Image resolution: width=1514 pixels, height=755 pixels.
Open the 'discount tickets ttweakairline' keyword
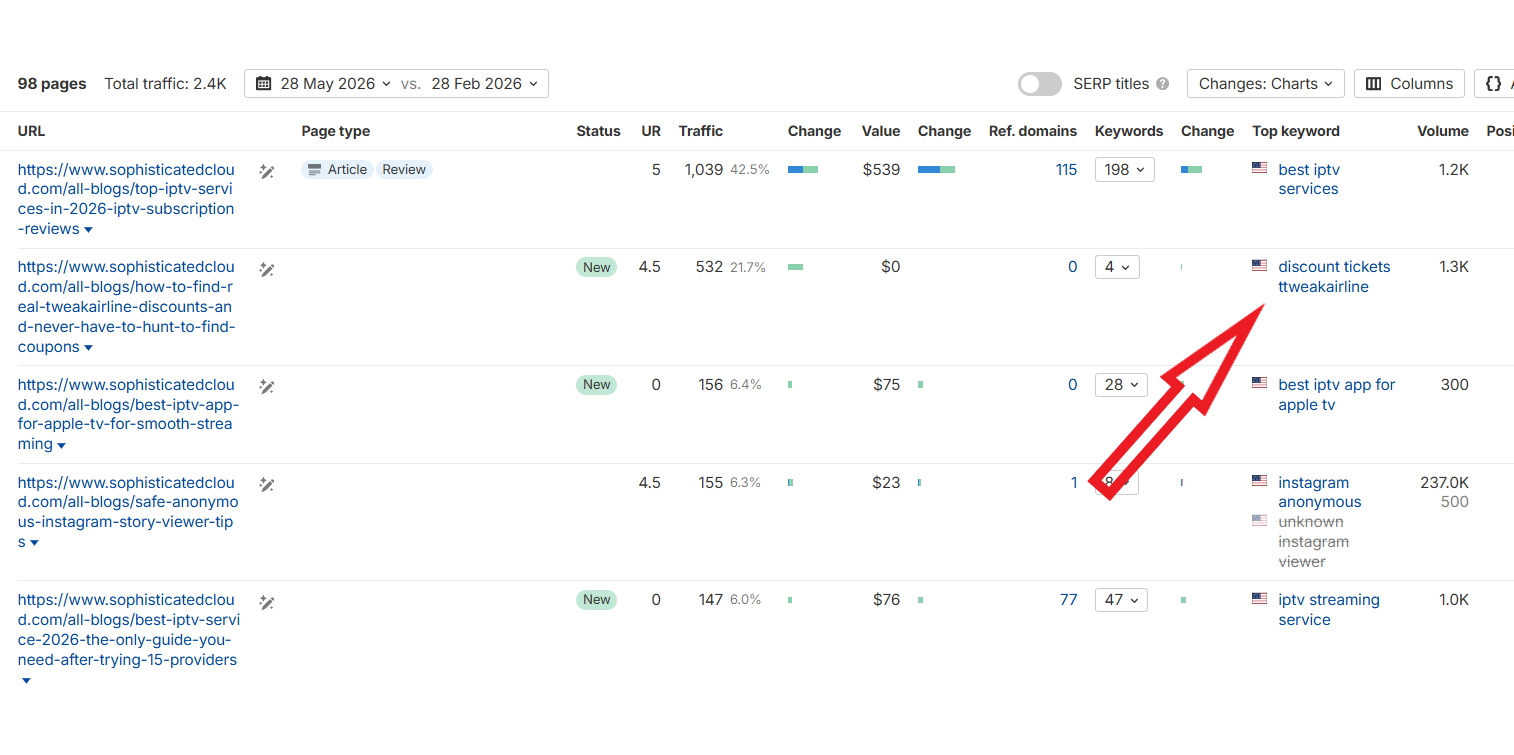1334,277
